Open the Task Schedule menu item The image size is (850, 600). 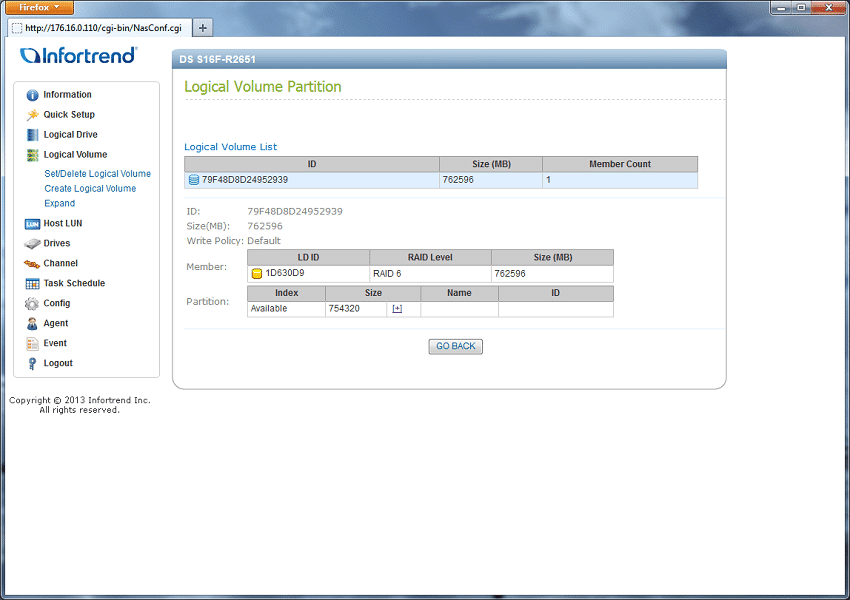click(74, 283)
